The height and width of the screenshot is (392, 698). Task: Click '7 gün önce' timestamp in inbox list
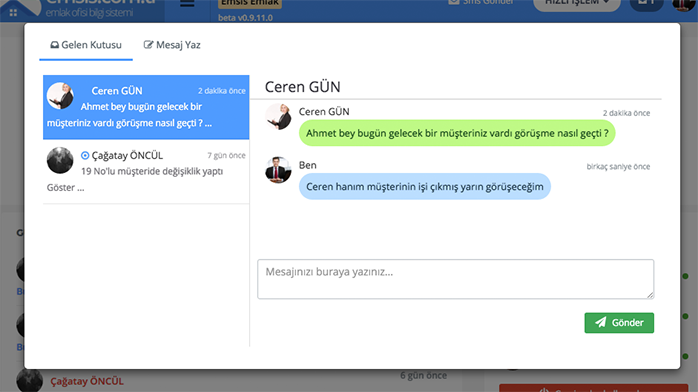226,155
